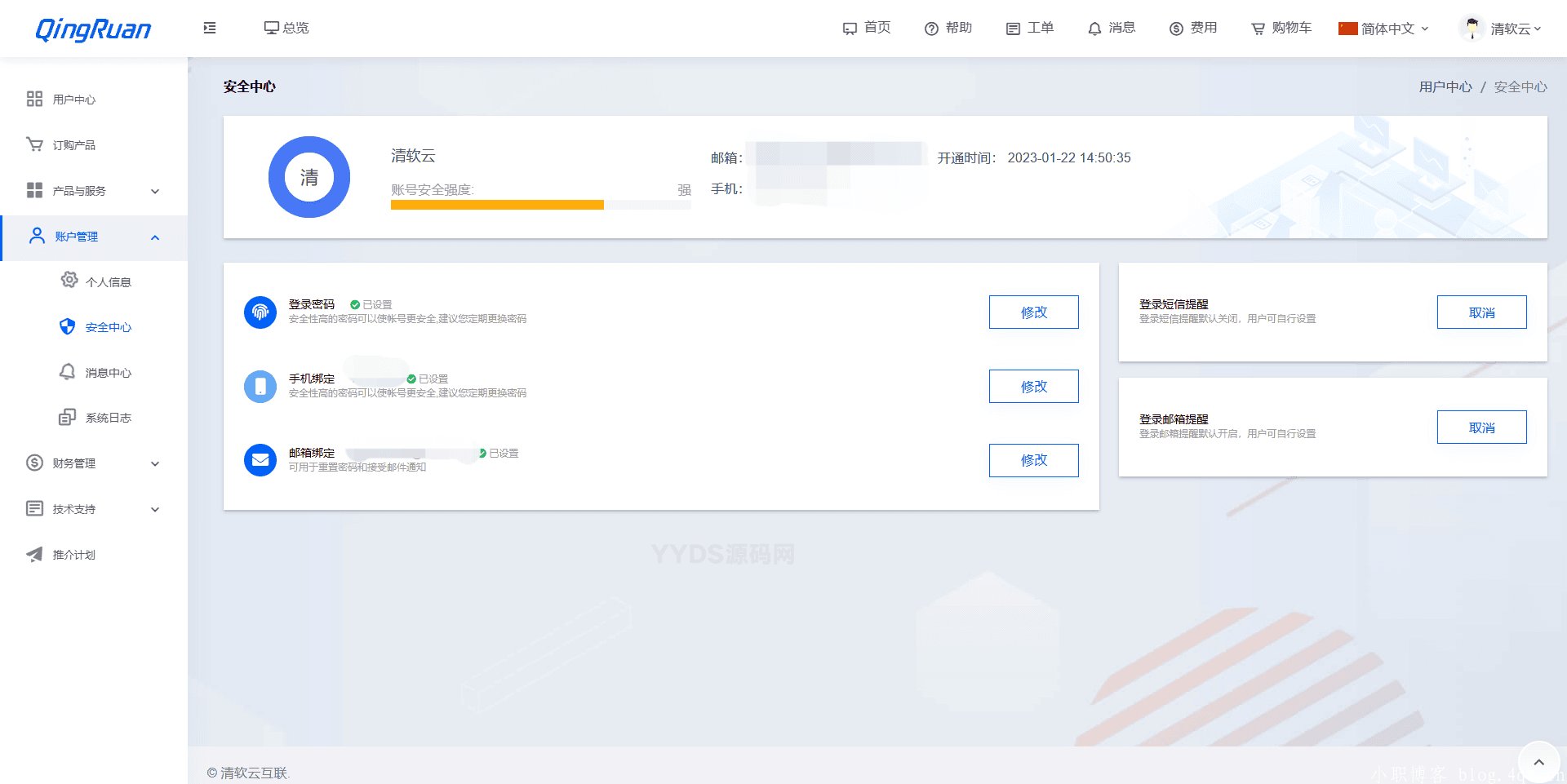Click the 安全中心 shield icon
Viewport: 1567px width, 784px height.
click(68, 326)
